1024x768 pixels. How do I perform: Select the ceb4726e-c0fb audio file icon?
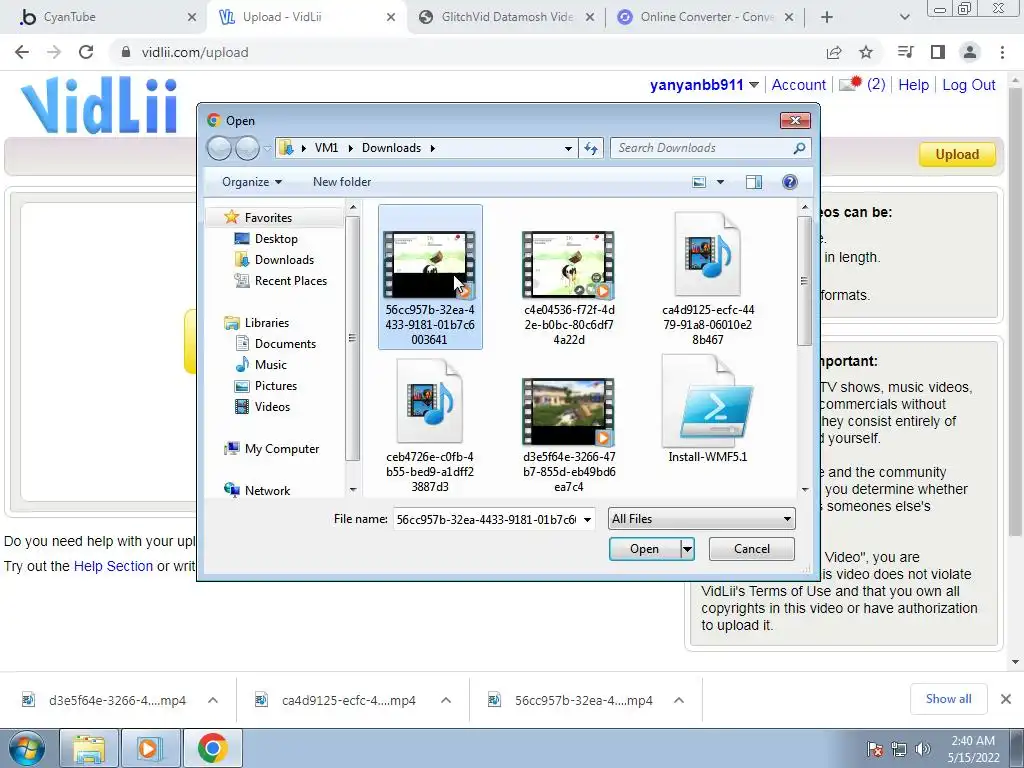click(x=430, y=401)
